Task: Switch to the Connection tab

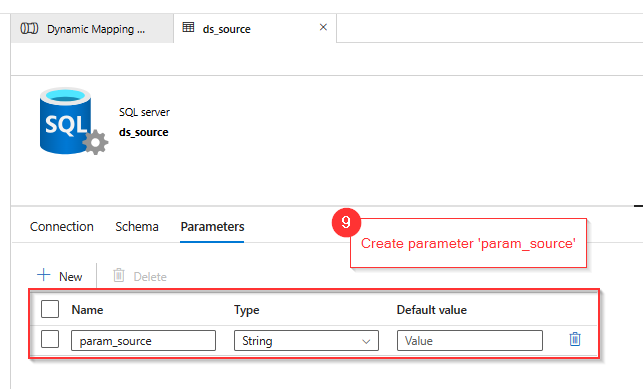Action: 62,227
